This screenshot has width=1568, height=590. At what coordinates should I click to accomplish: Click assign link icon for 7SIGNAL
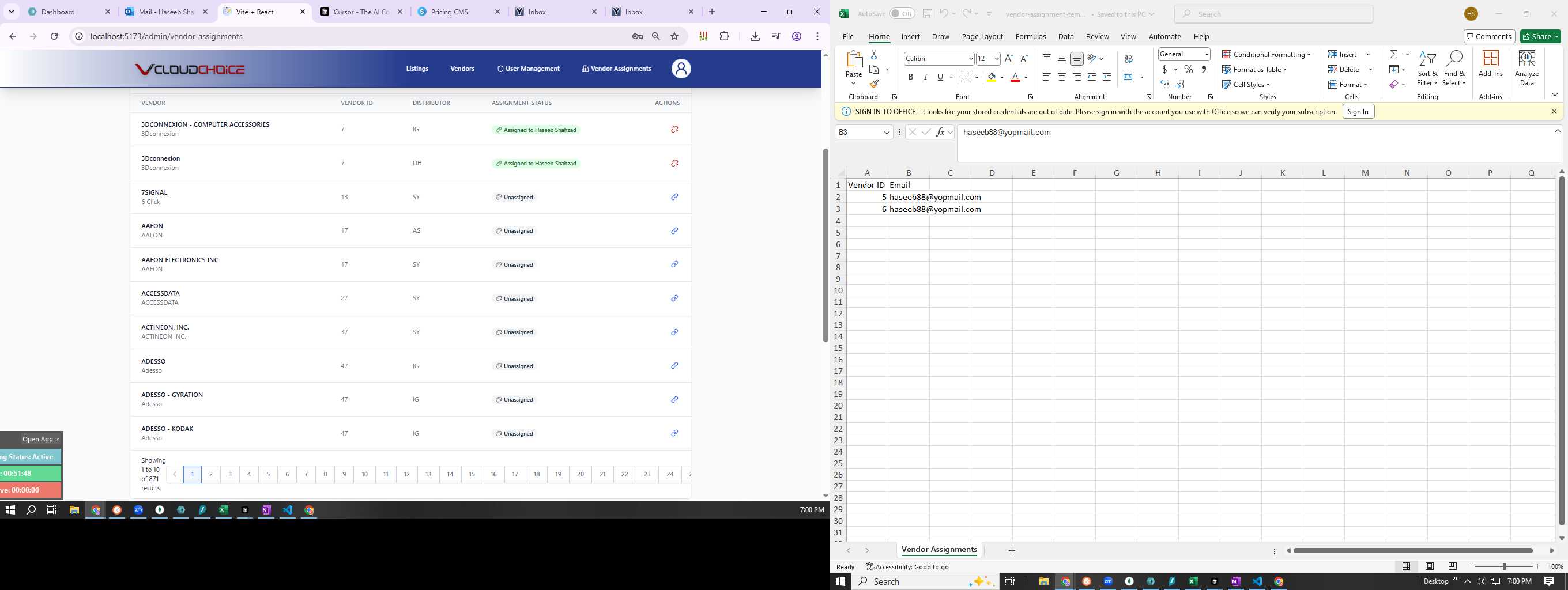674,197
